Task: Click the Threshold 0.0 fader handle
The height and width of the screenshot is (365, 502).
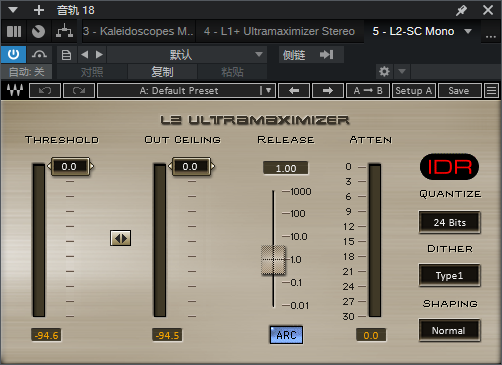Action: 70,166
